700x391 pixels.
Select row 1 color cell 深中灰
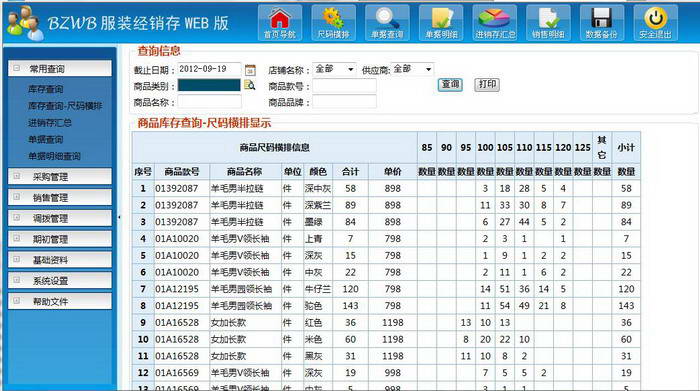tap(318, 188)
